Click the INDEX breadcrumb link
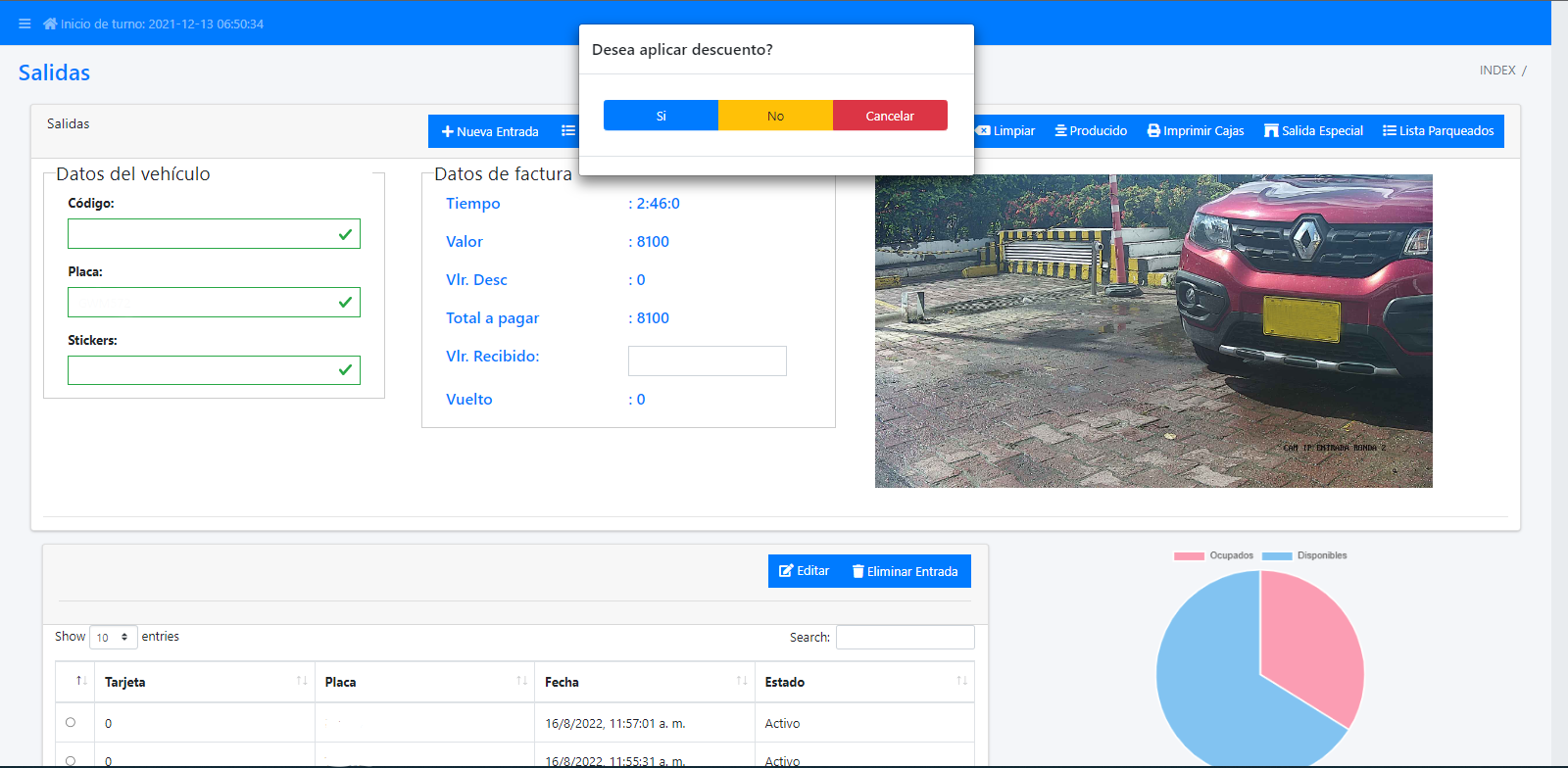This screenshot has height=768, width=1568. (x=1496, y=71)
